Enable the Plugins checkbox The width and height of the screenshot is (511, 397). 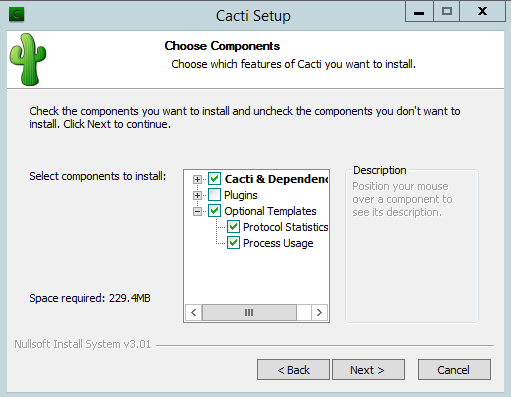[214, 195]
